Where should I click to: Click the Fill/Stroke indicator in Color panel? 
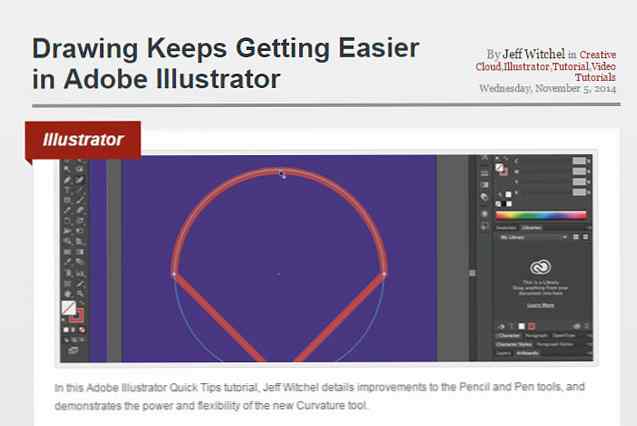click(502, 169)
